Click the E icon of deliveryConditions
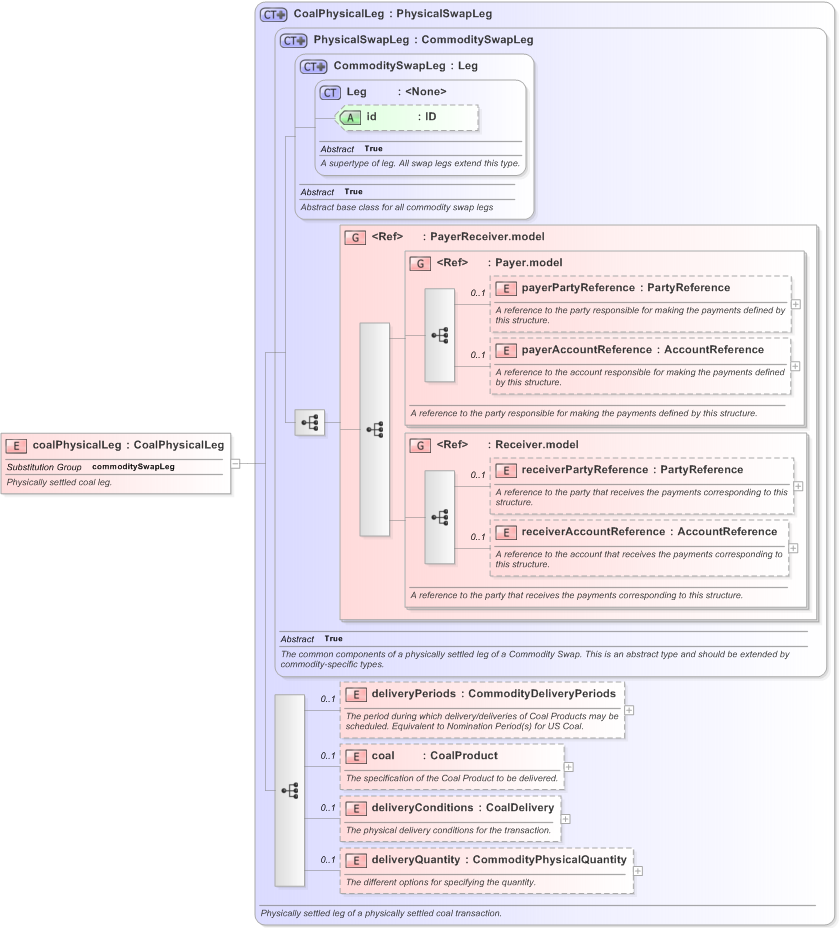Viewport: 839px width, 928px height. 356,808
